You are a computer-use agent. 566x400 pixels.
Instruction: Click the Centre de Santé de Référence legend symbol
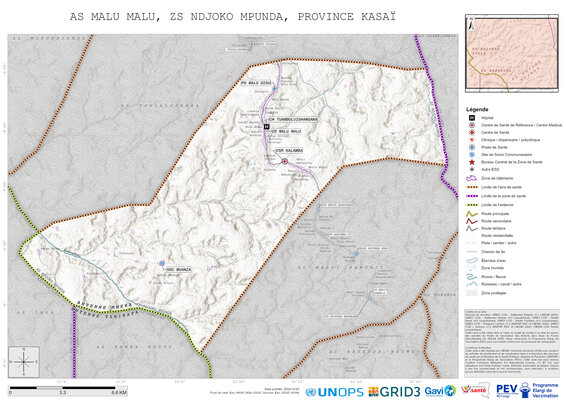pos(471,125)
